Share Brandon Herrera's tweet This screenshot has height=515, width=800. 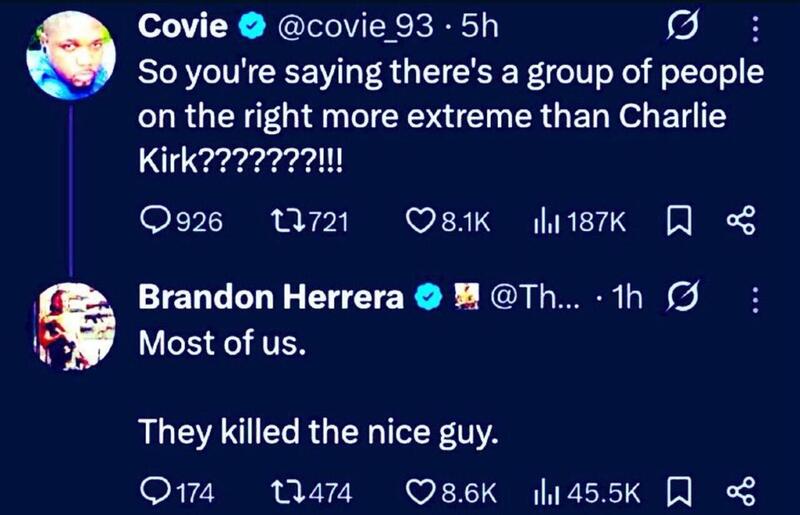pos(740,492)
